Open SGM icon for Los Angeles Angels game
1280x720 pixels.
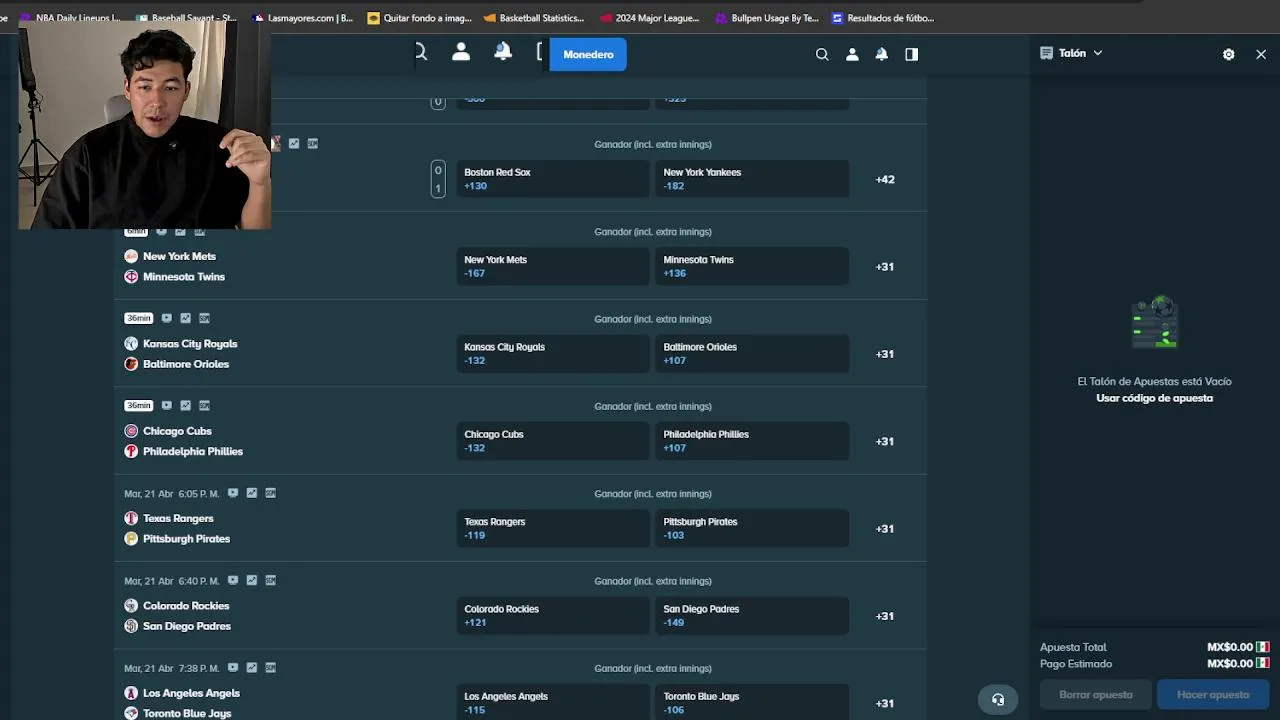click(271, 667)
